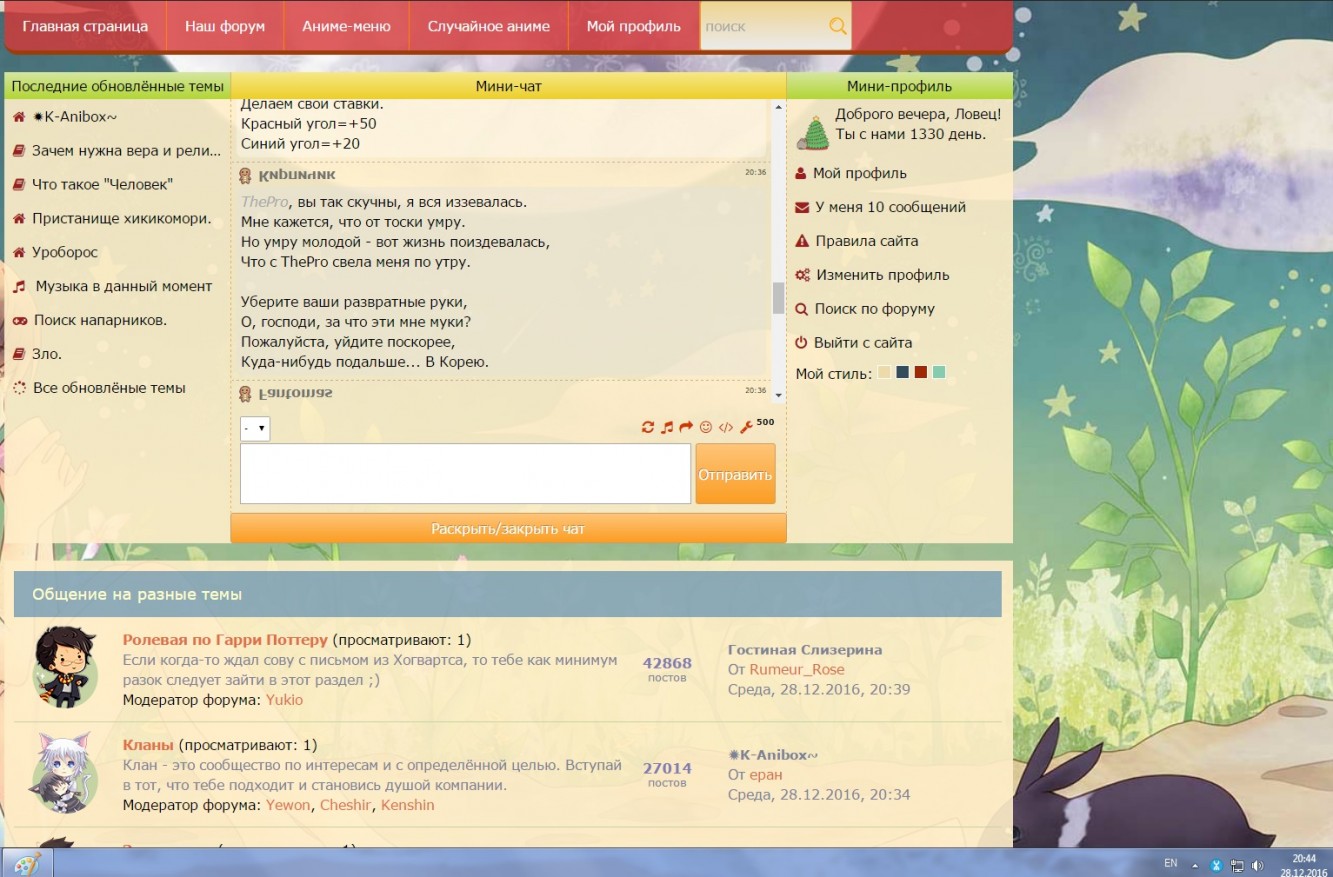Click the refresh chat icon

pyautogui.click(x=648, y=427)
